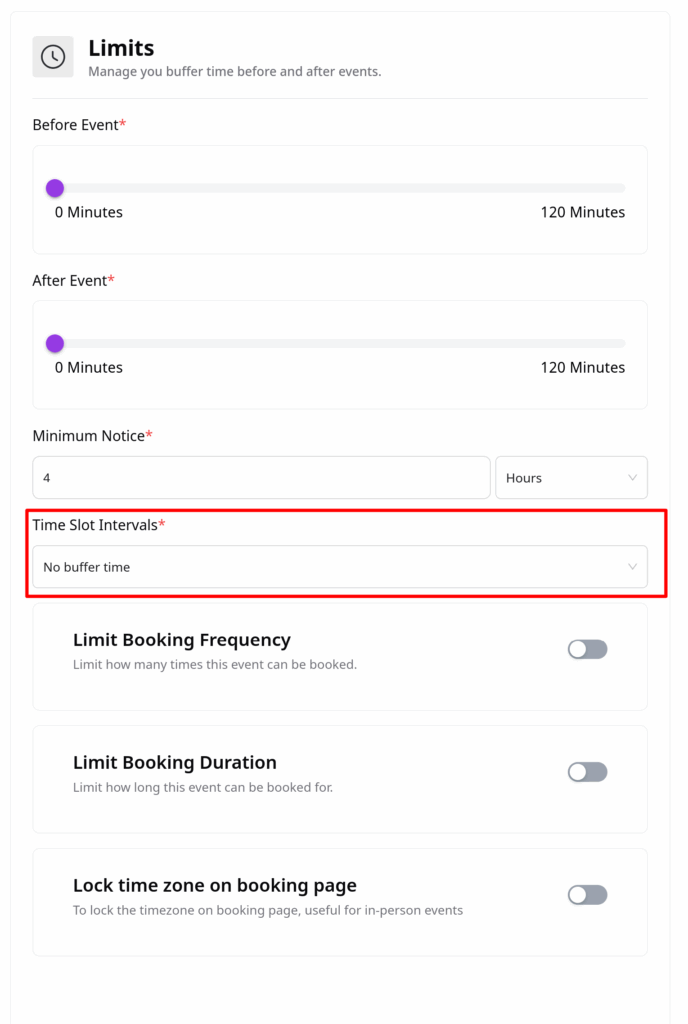Click the Limits section heading
The width and height of the screenshot is (688, 1024).
121,47
